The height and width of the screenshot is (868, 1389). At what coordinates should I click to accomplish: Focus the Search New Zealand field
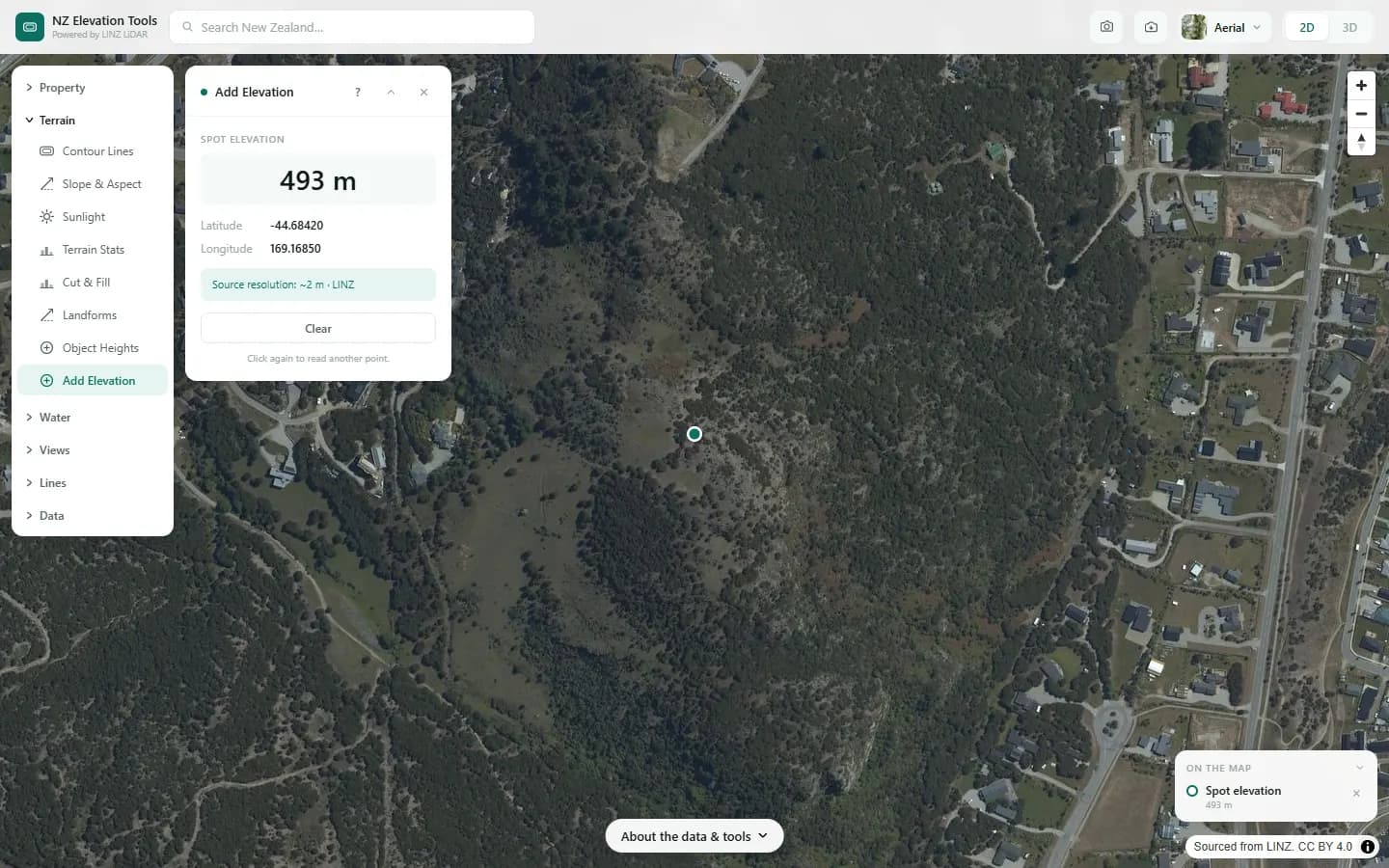click(352, 27)
